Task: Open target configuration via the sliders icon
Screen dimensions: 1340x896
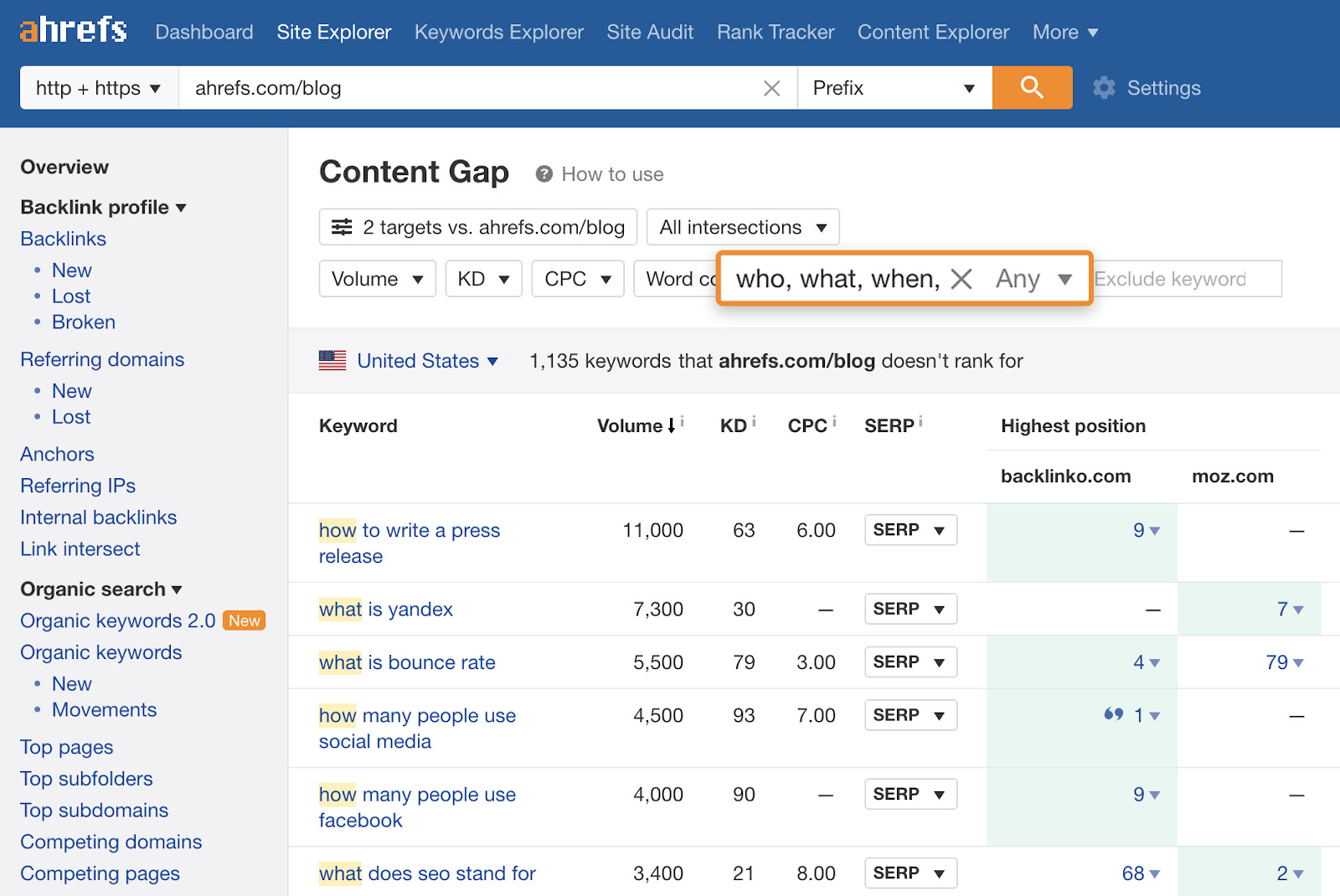Action: click(343, 226)
